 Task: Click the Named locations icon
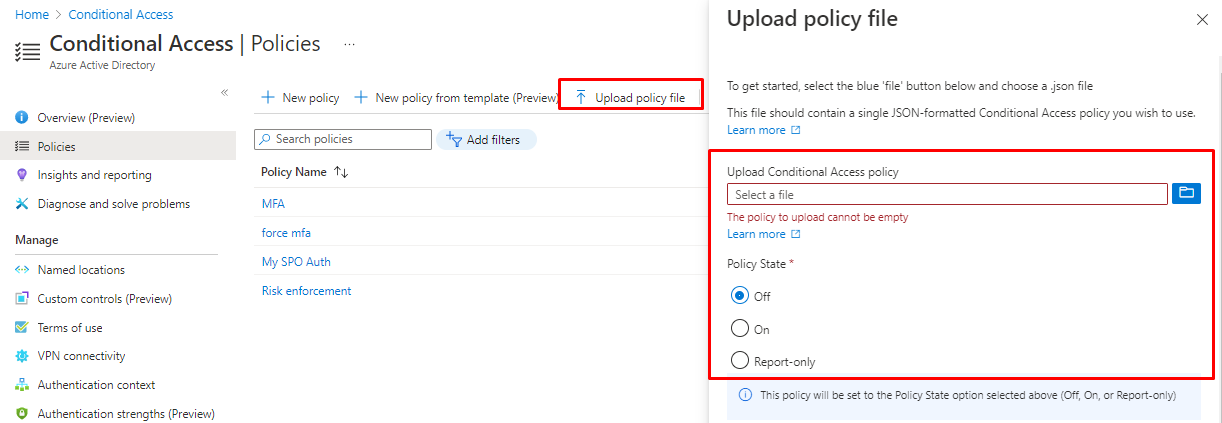pyautogui.click(x=22, y=270)
